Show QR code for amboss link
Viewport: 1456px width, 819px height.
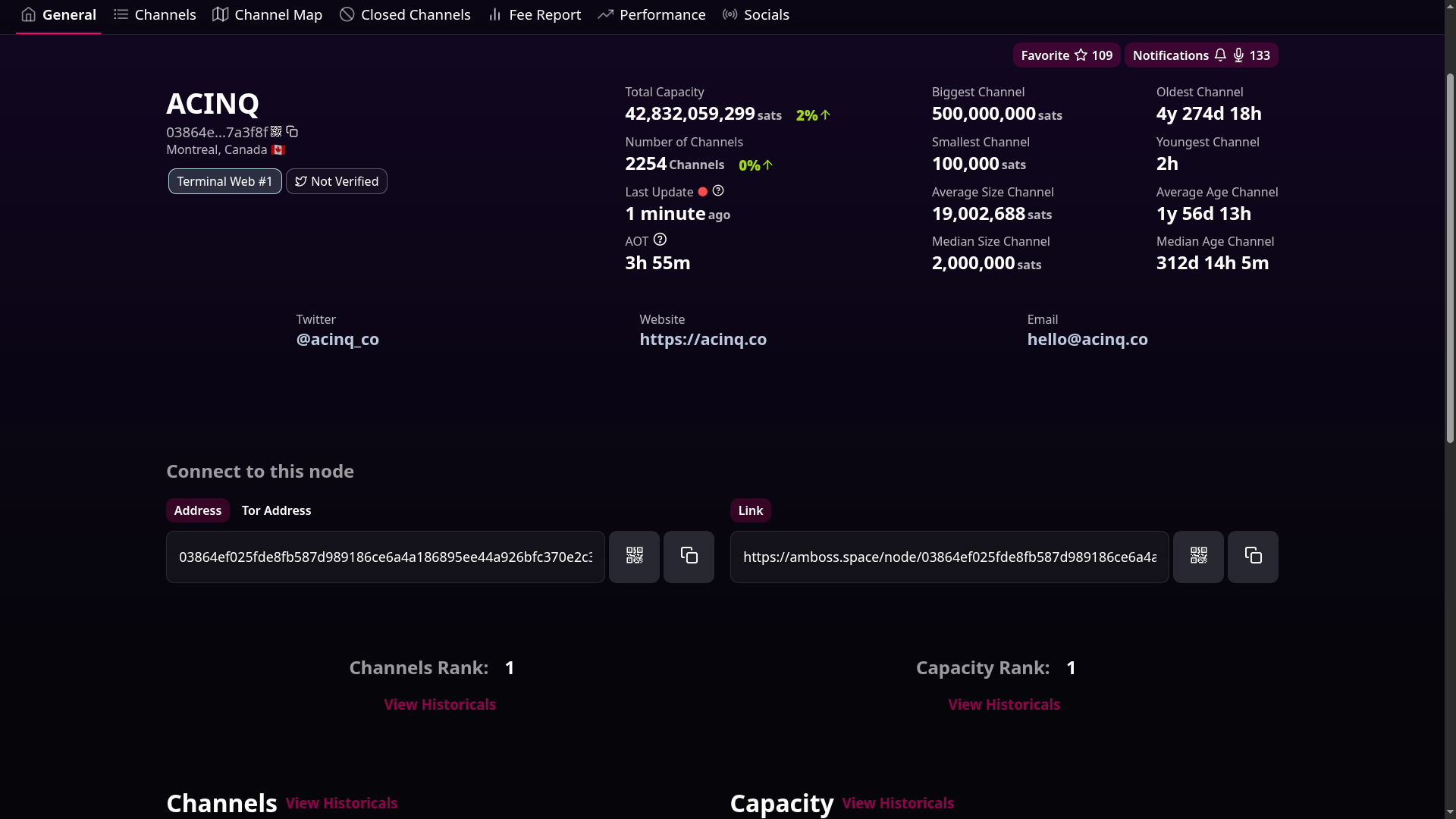pyautogui.click(x=1198, y=557)
